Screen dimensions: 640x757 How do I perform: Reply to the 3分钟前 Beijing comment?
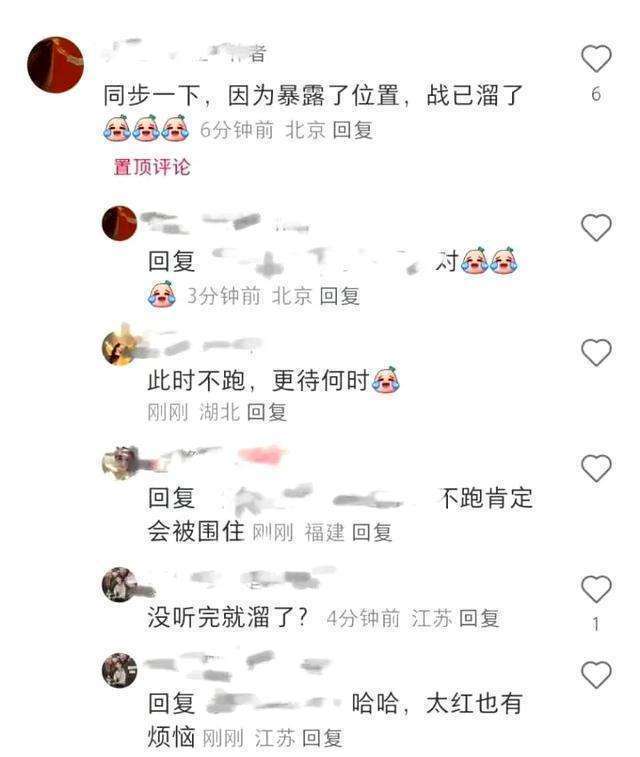[339, 296]
